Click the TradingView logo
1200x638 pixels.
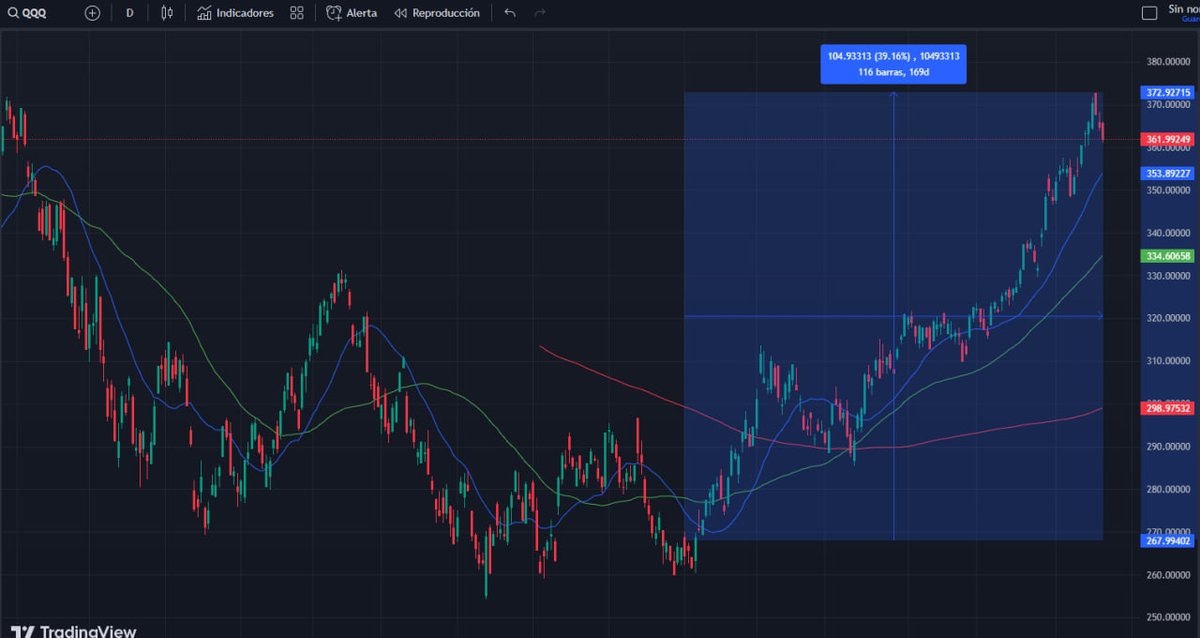point(70,628)
